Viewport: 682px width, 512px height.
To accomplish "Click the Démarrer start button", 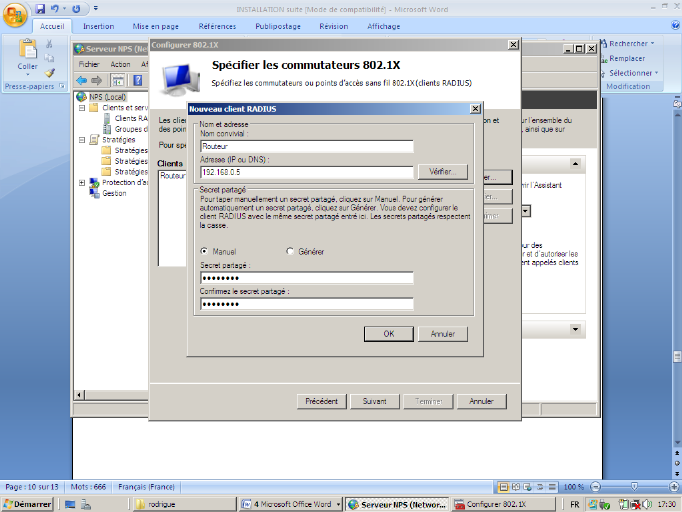I will (27, 504).
